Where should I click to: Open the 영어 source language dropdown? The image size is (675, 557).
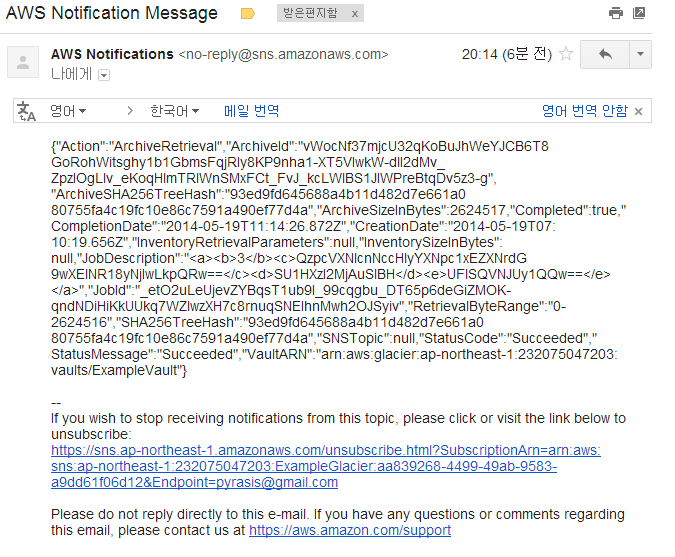pyautogui.click(x=68, y=111)
